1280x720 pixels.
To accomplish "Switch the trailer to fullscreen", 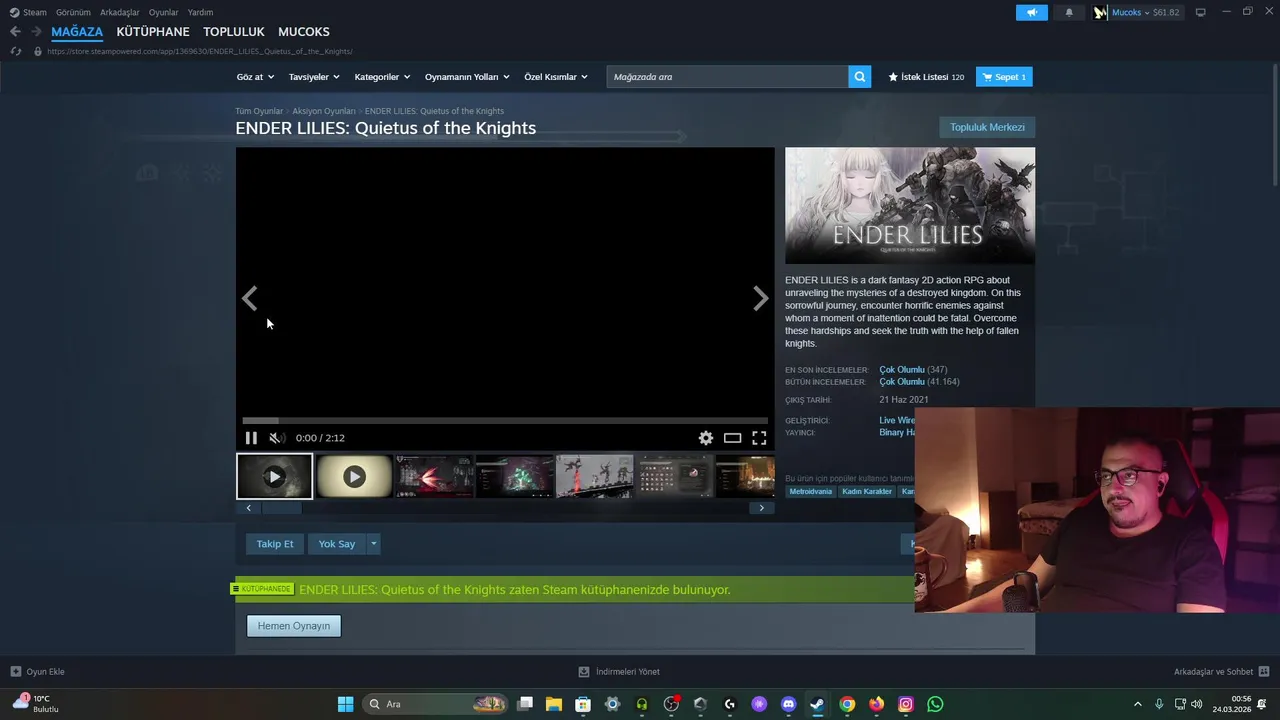I will tap(759, 438).
